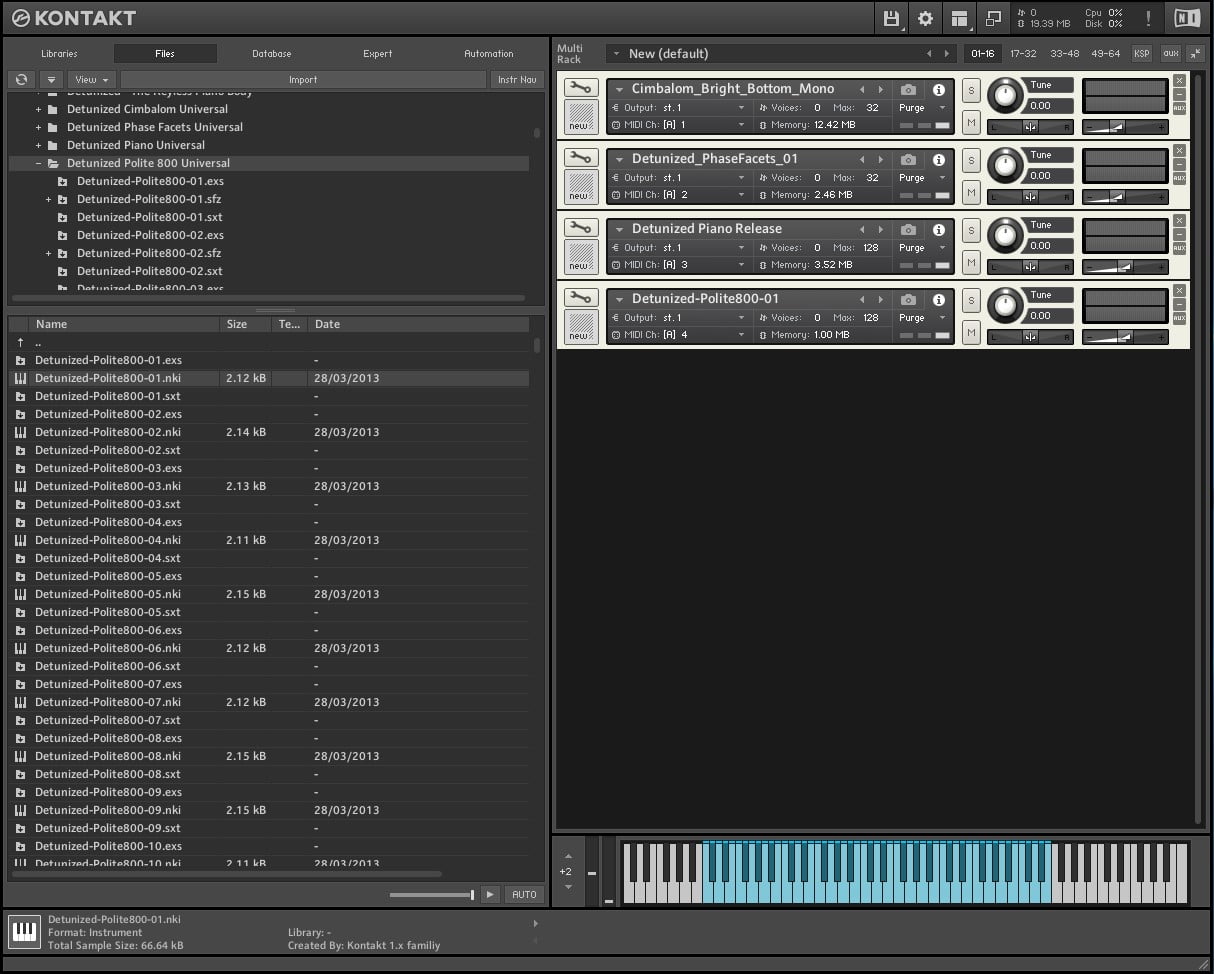
Task: Load next instrument arrow on Detunized_PhaseFacets_01
Action: [x=880, y=159]
